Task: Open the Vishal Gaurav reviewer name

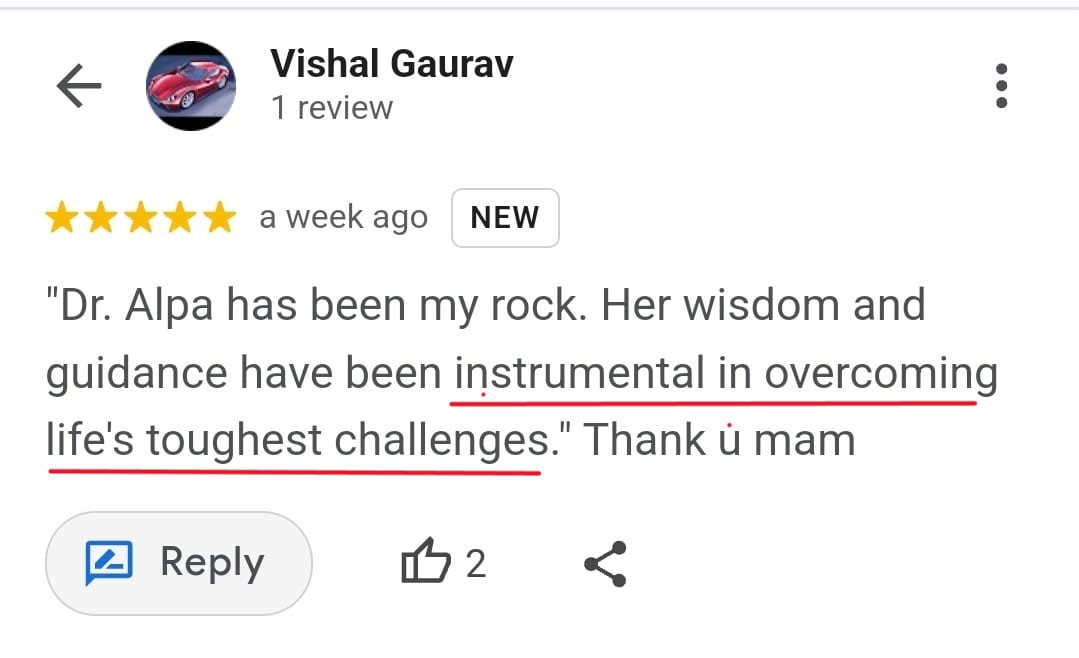Action: (391, 64)
